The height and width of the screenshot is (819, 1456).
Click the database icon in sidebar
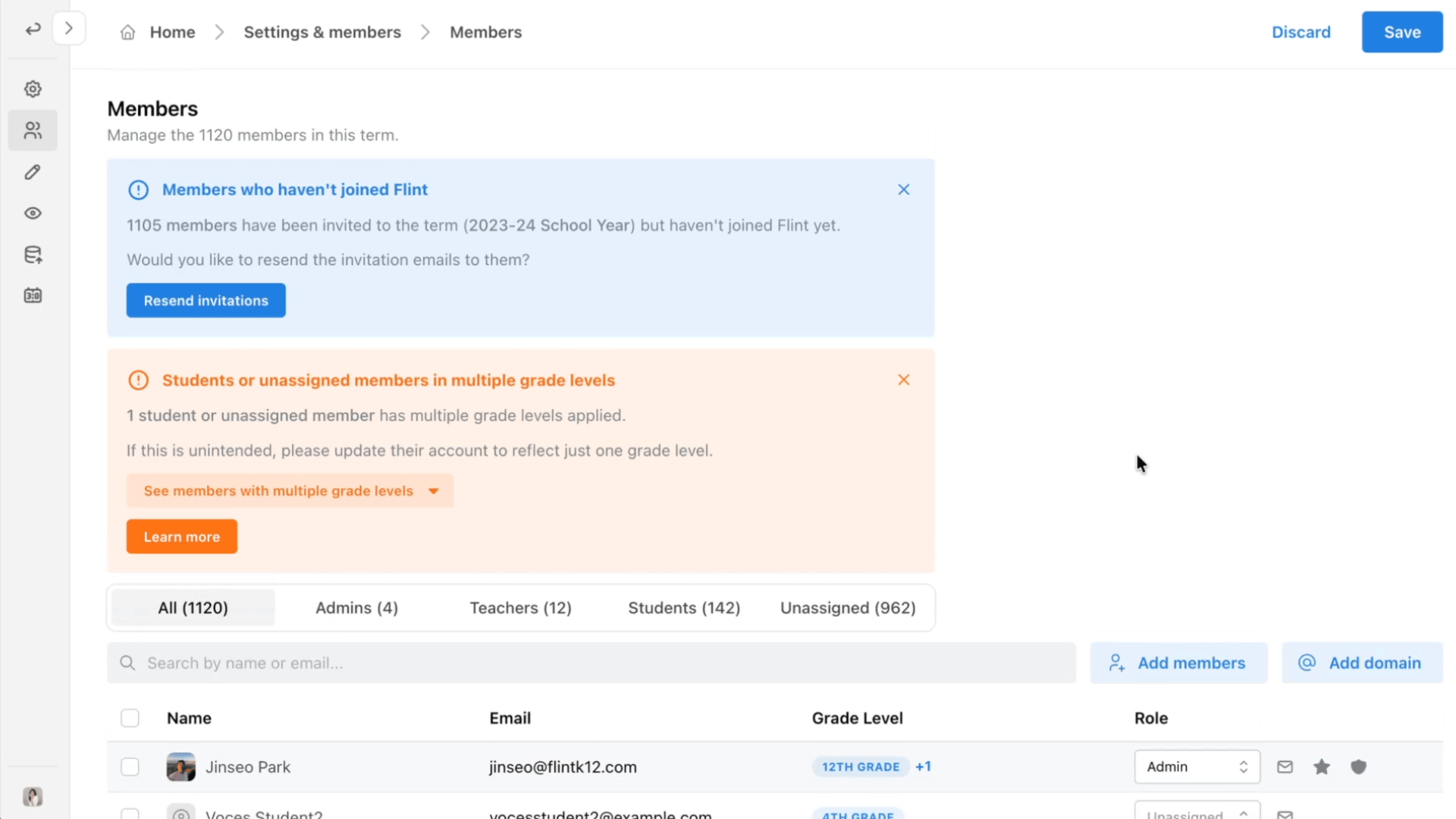[33, 255]
